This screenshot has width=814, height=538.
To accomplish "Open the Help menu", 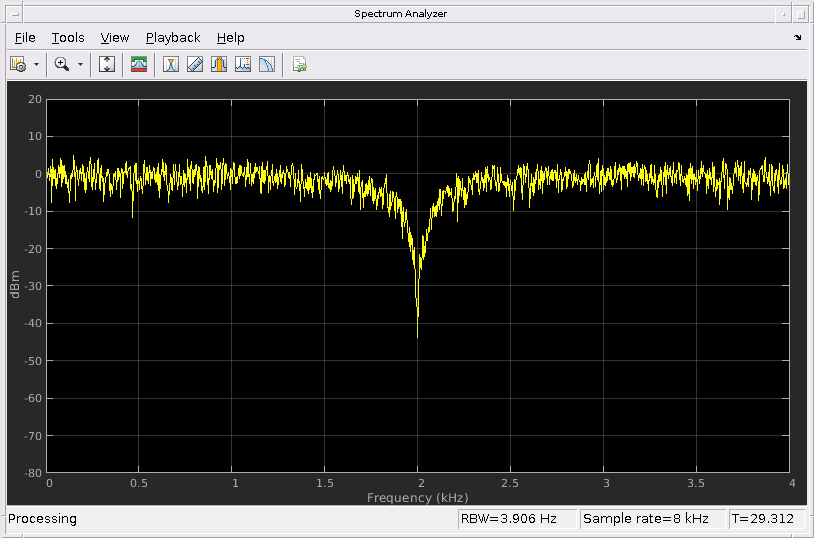I will coord(230,38).
